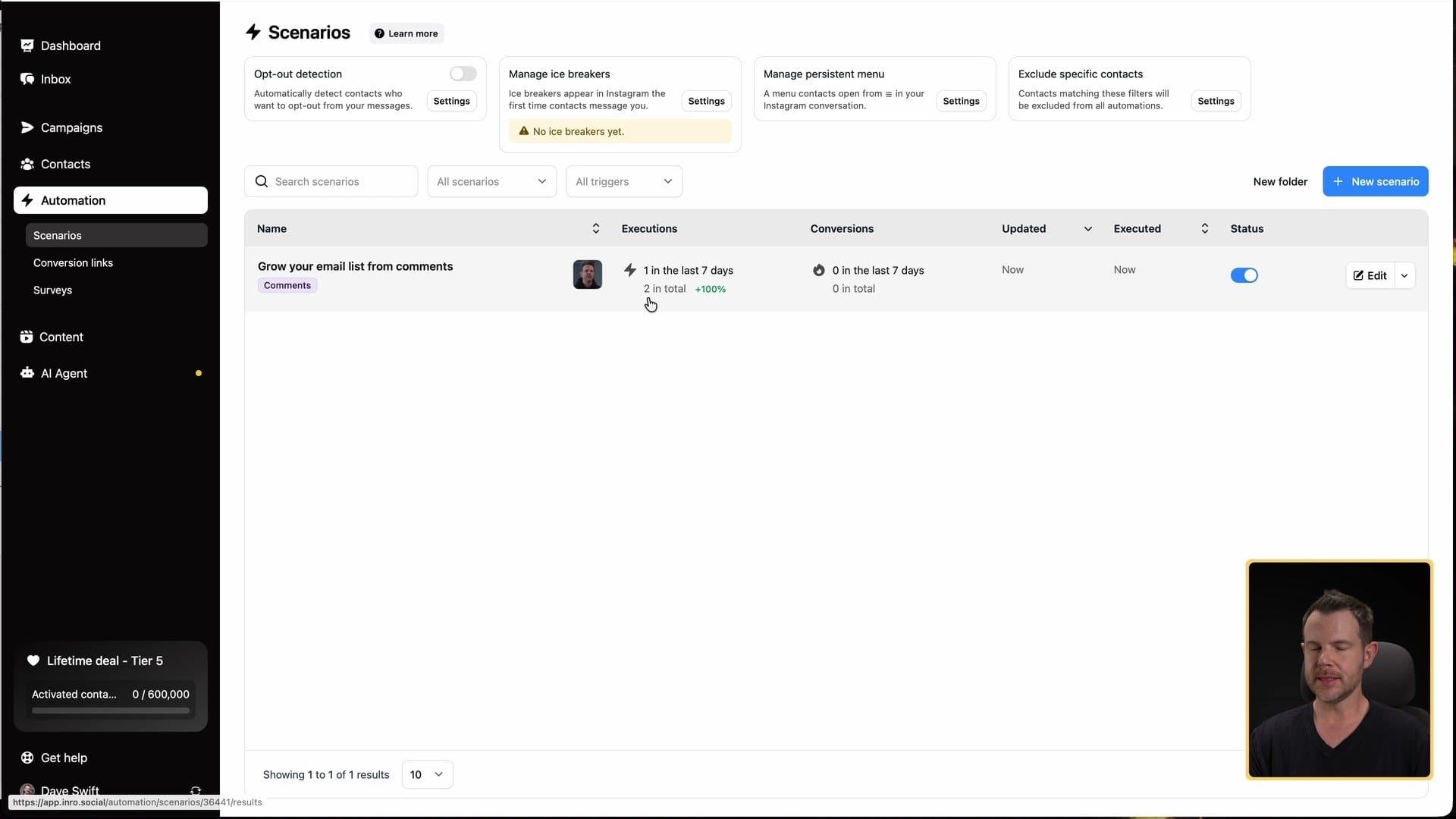The image size is (1456, 819).
Task: Open Conversion links in sidebar
Action: pyautogui.click(x=73, y=262)
